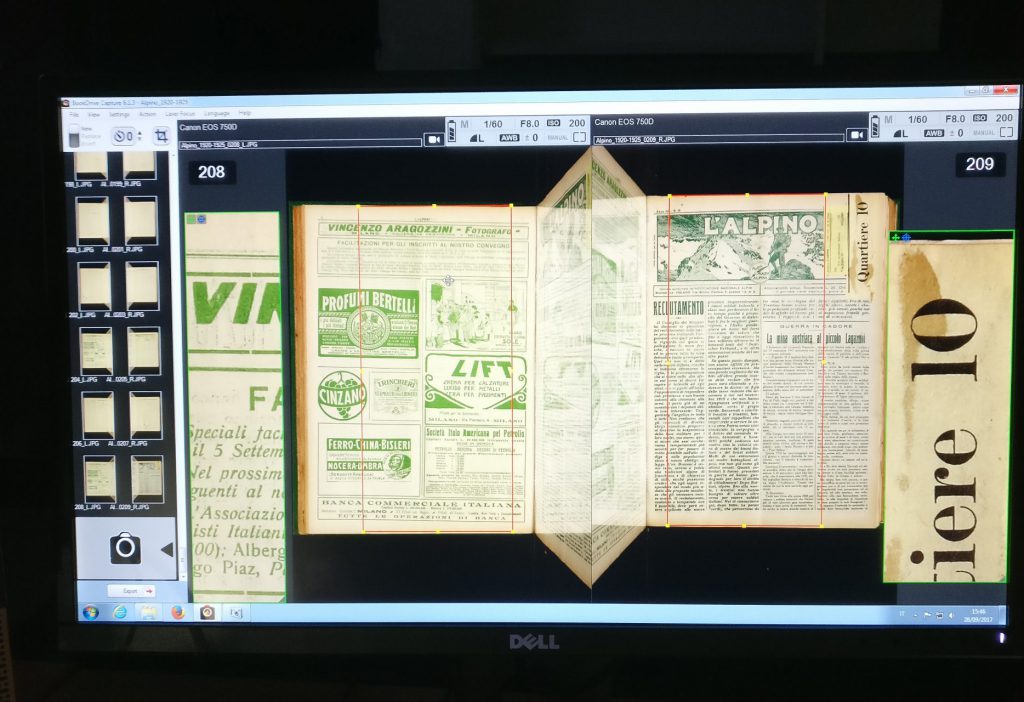Click right Canon EOS 750D camera label
The height and width of the screenshot is (702, 1024).
(624, 122)
